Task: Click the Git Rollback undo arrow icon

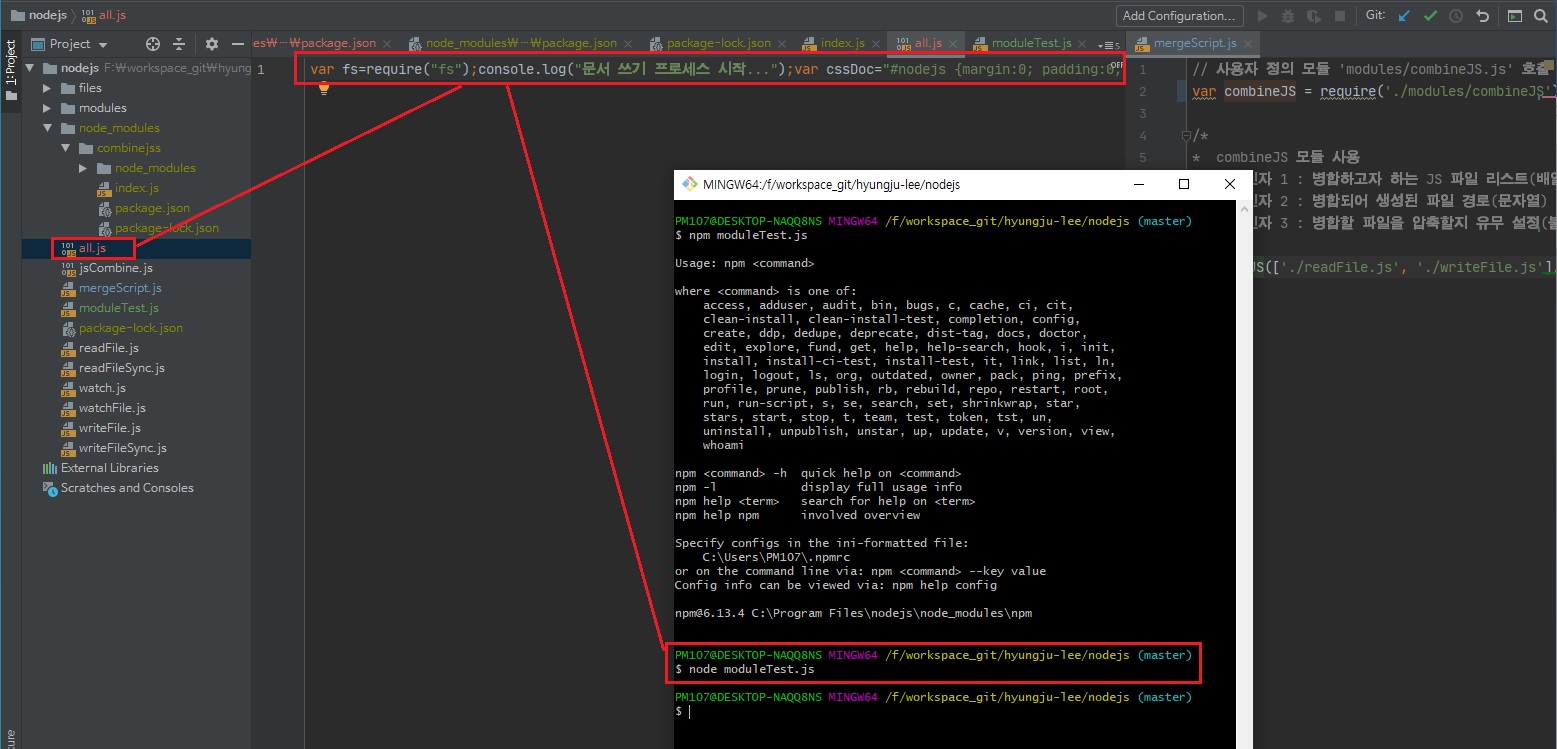Action: click(x=1482, y=16)
